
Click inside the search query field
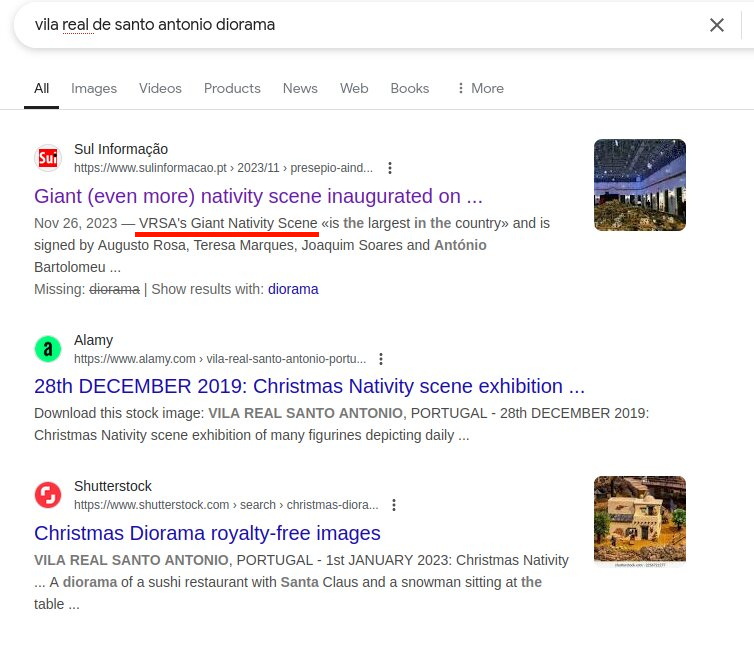[350, 25]
